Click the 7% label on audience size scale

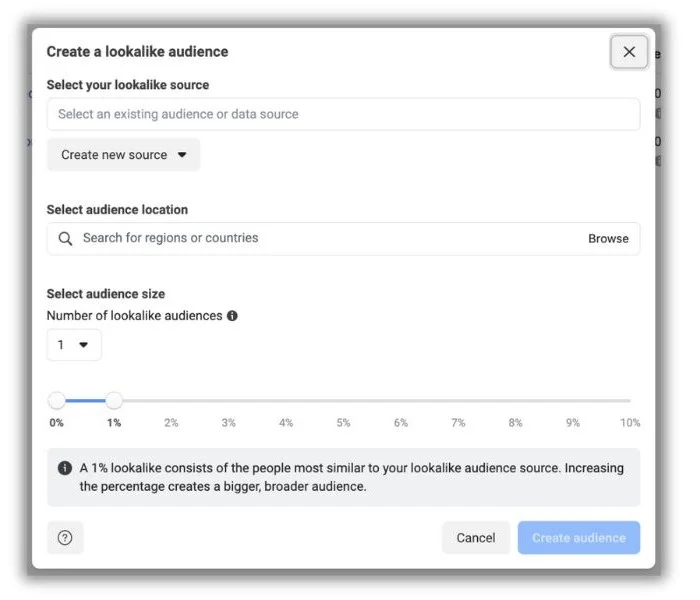pos(458,422)
